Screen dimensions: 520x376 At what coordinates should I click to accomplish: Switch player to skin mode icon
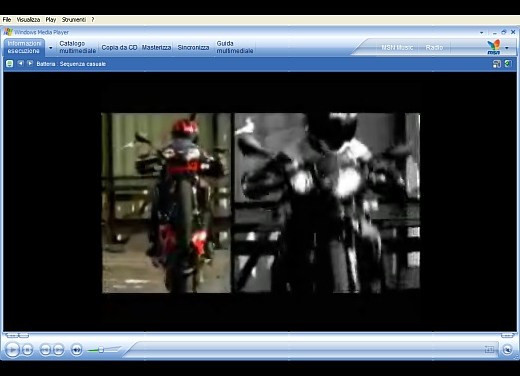pyautogui.click(x=507, y=350)
